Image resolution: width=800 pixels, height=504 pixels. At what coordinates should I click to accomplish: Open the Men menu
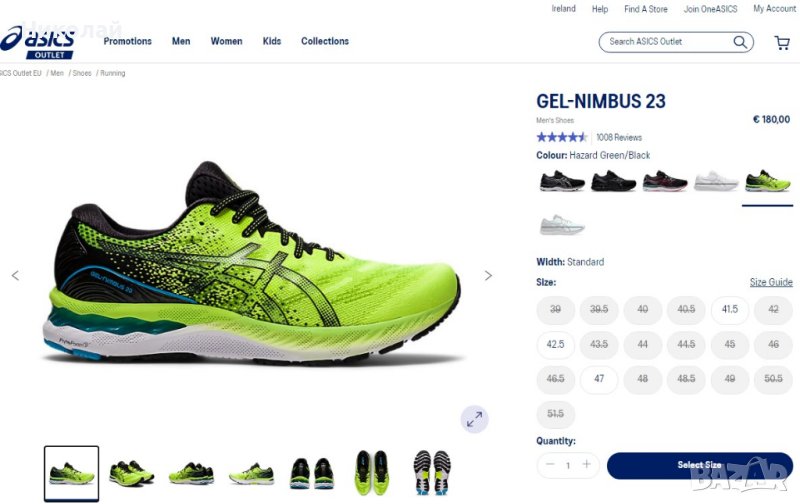181,41
